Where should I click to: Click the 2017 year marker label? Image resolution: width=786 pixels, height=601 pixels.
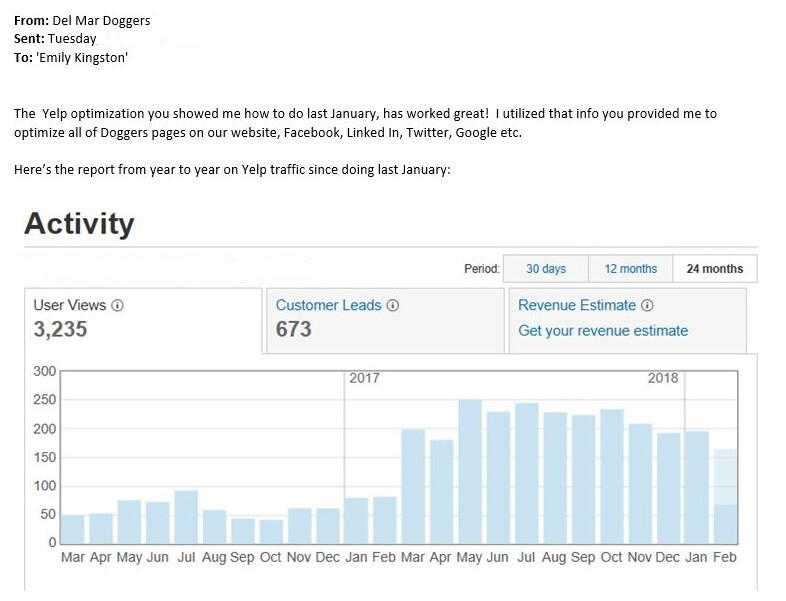[x=365, y=378]
